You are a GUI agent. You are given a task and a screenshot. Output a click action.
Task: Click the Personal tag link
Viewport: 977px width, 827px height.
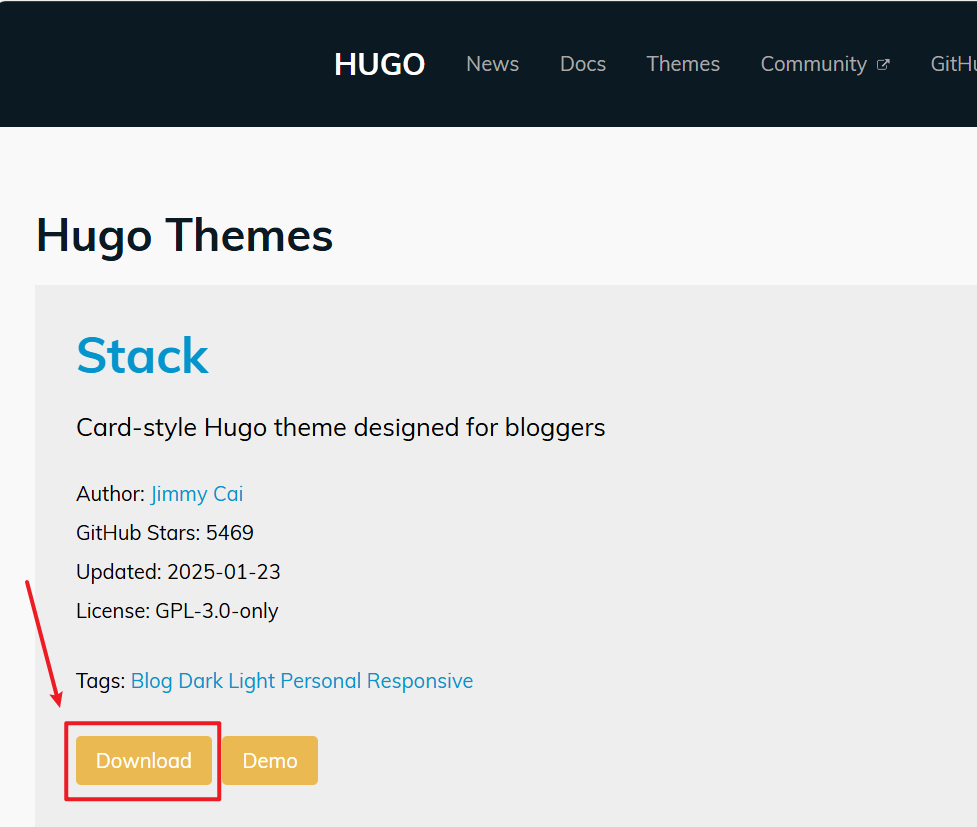tap(321, 681)
